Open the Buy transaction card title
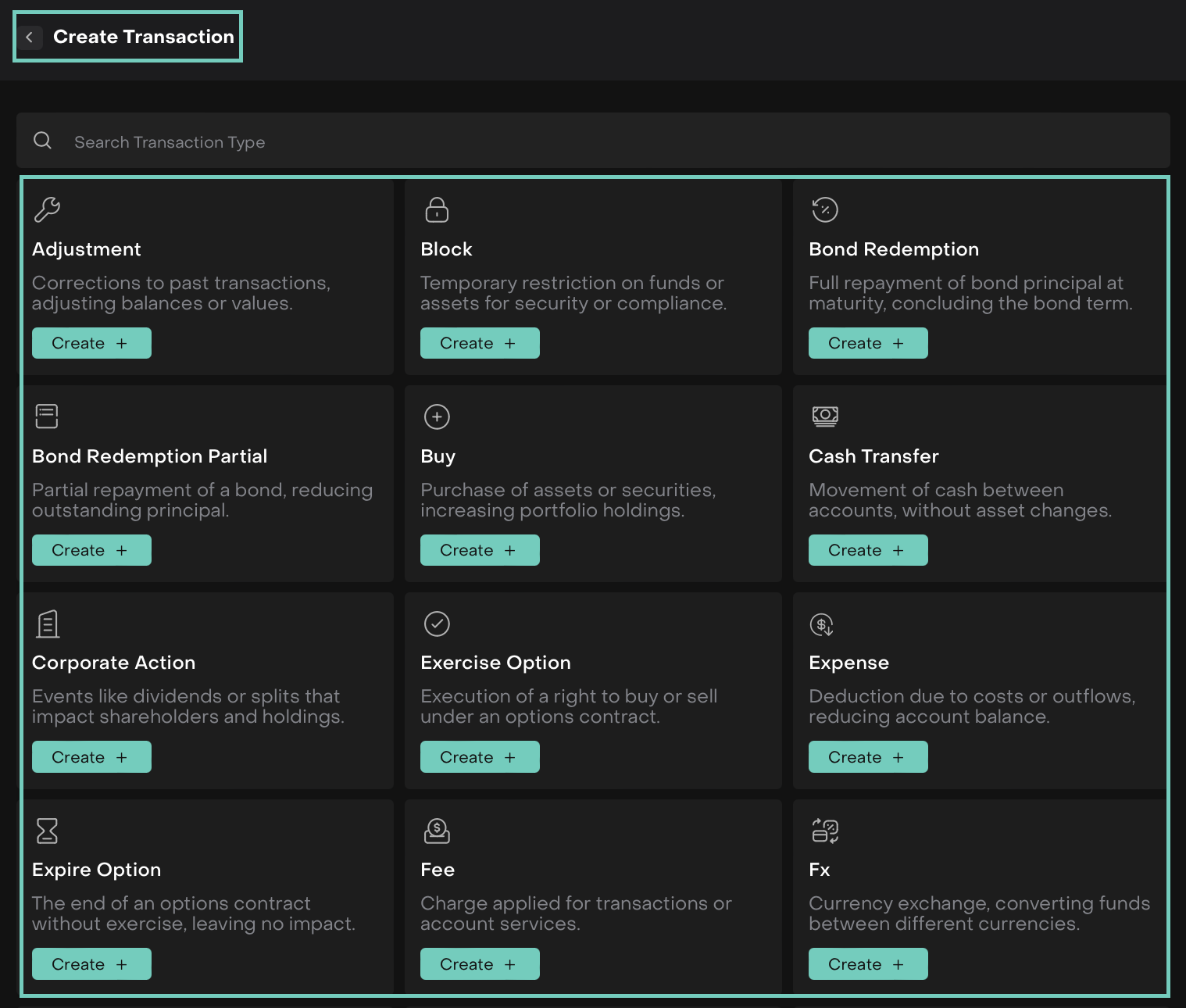 pyautogui.click(x=438, y=456)
